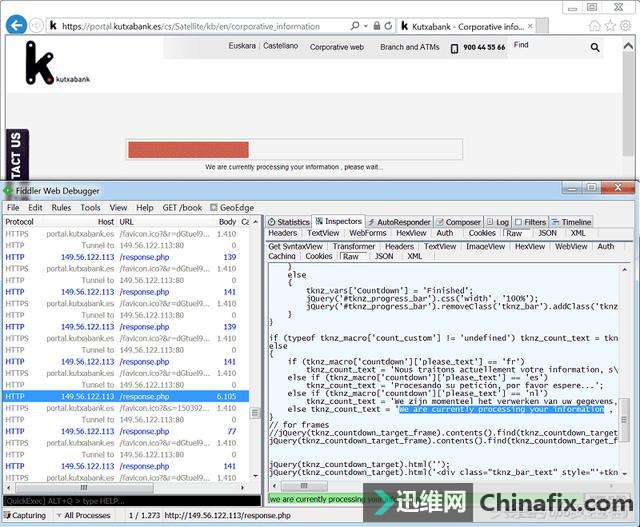This screenshot has height=527, width=640.
Task: Click the search magnifier in the address bar
Action: (355, 26)
